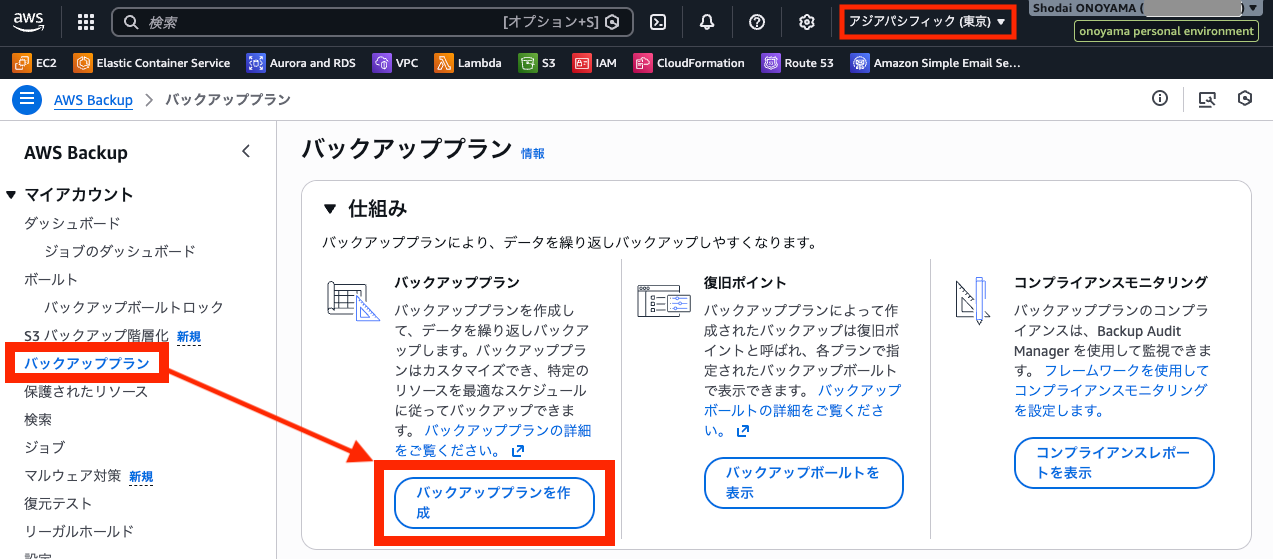Click the コンプライアンスレポートを表示 button
The image size is (1273, 559).
1114,463
